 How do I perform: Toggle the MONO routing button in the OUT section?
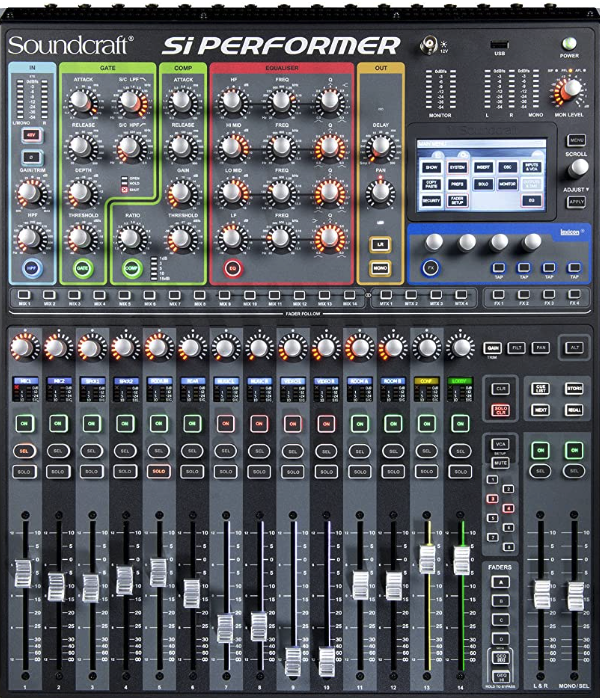click(x=380, y=268)
